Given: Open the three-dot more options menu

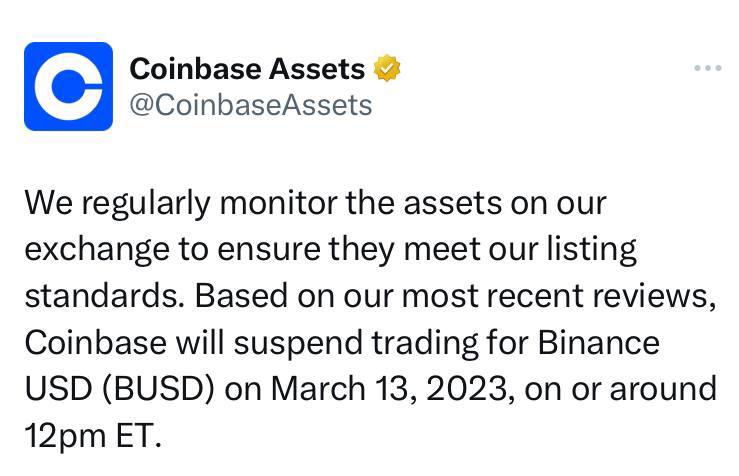Looking at the screenshot, I should [x=707, y=68].
